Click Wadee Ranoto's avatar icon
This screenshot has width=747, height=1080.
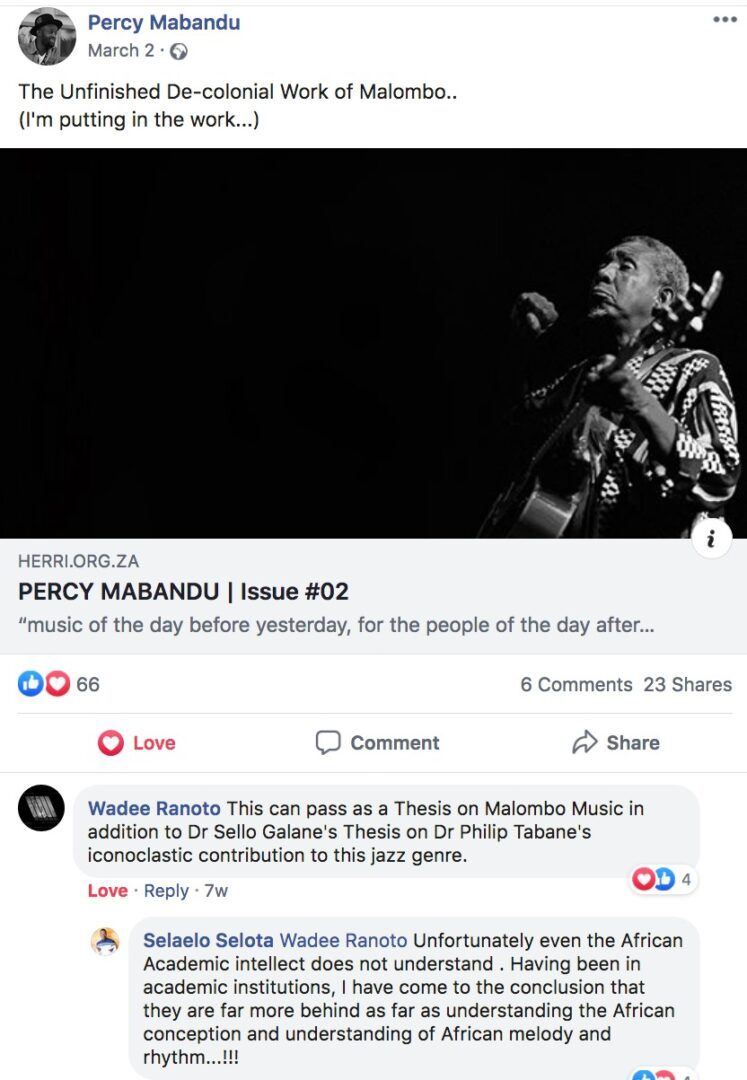pyautogui.click(x=41, y=808)
